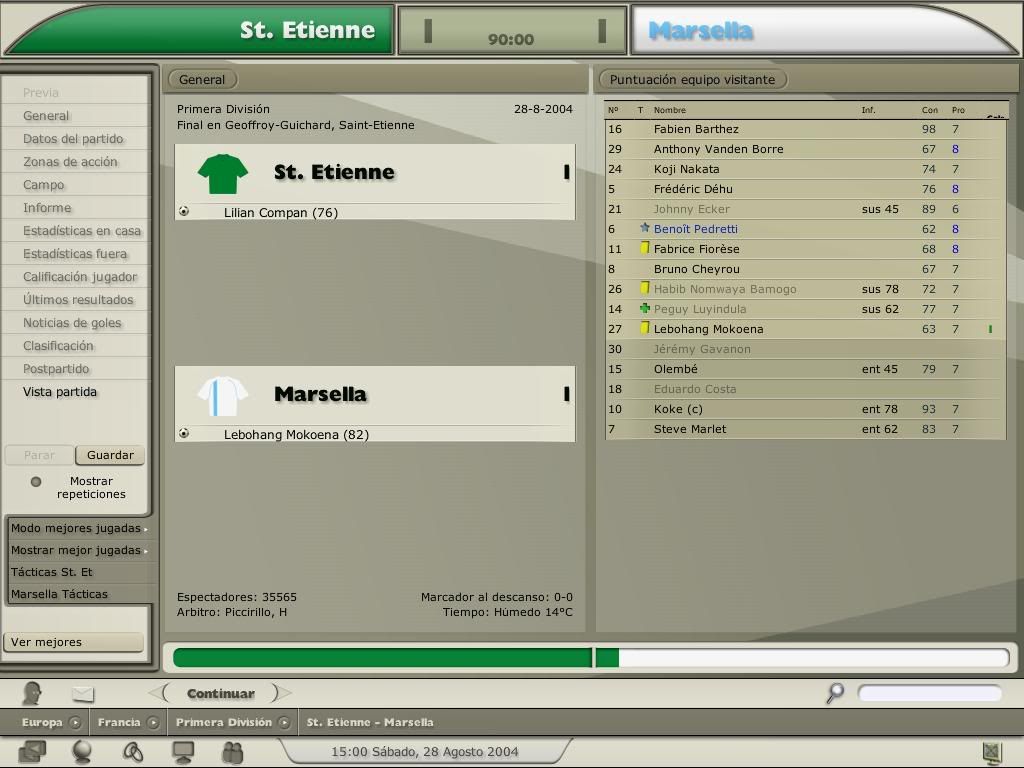Viewport: 1024px width, 768px height.
Task: Click the match timeline progress bar marker
Action: coord(594,658)
